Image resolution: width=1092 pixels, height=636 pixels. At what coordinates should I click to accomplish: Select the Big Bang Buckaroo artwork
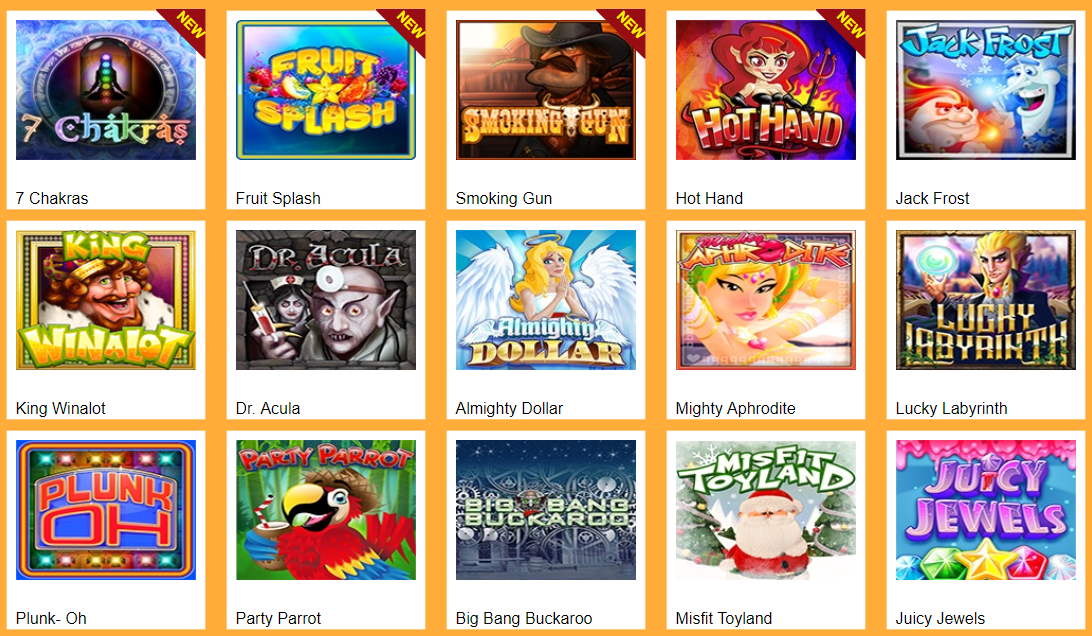[546, 510]
